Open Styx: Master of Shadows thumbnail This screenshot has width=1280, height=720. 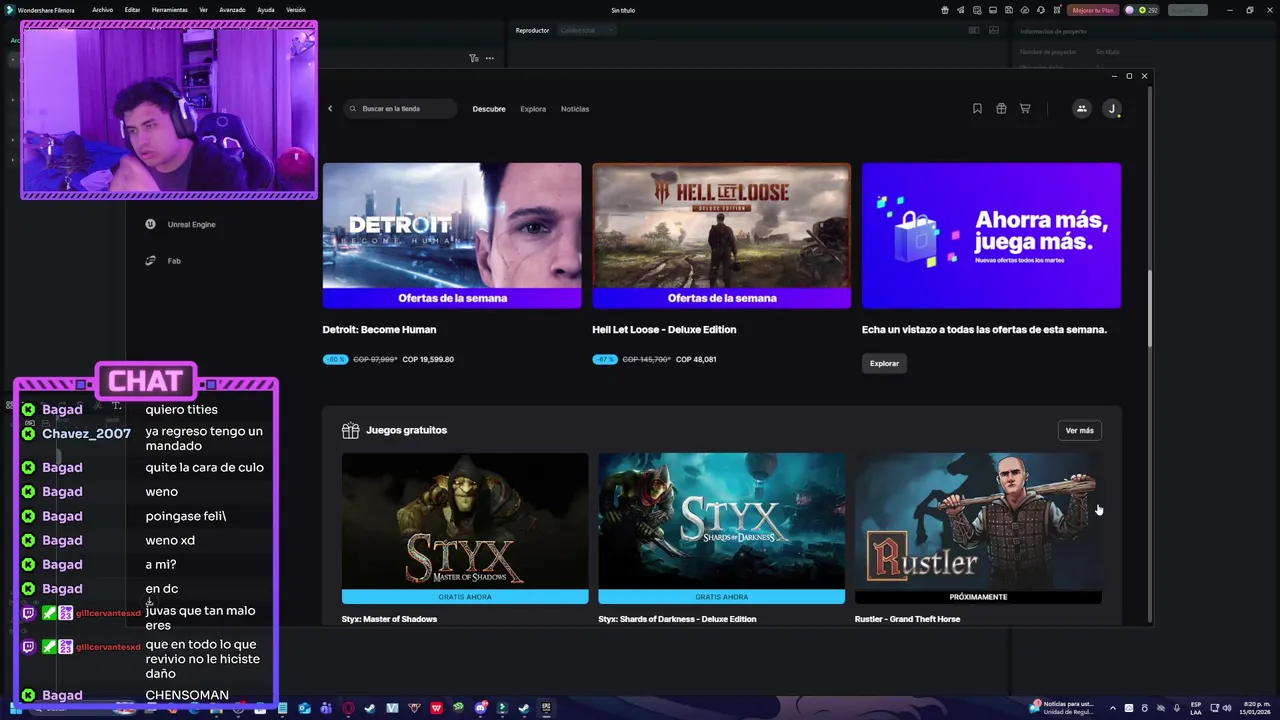tap(465, 528)
